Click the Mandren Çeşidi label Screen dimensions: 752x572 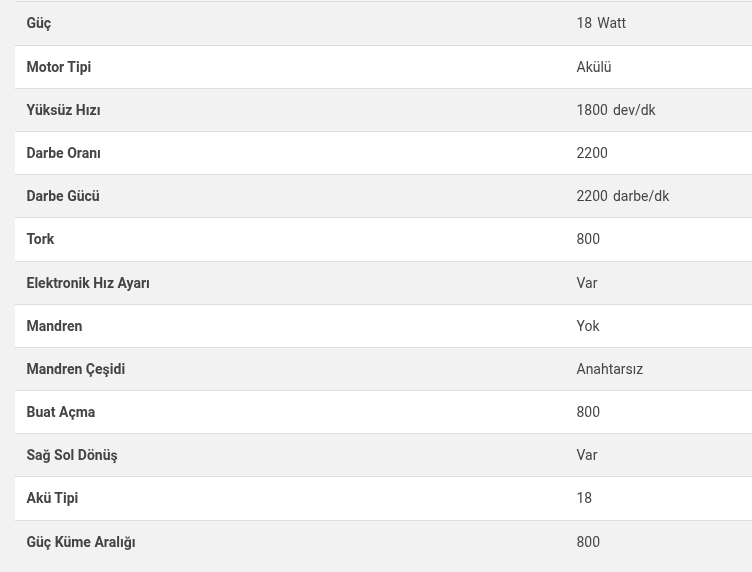pos(75,369)
